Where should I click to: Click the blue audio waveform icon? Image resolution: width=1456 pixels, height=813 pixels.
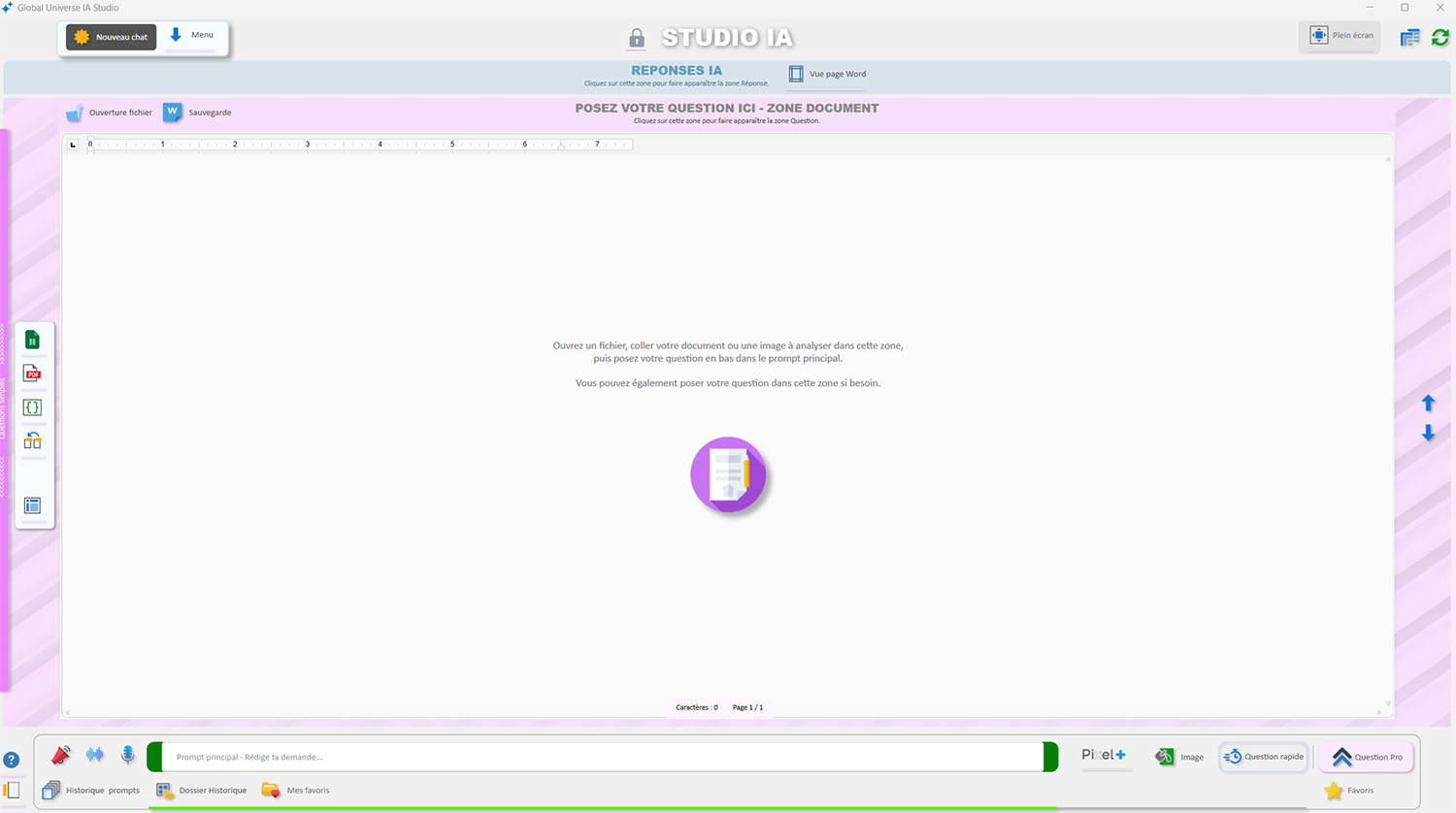pos(94,755)
